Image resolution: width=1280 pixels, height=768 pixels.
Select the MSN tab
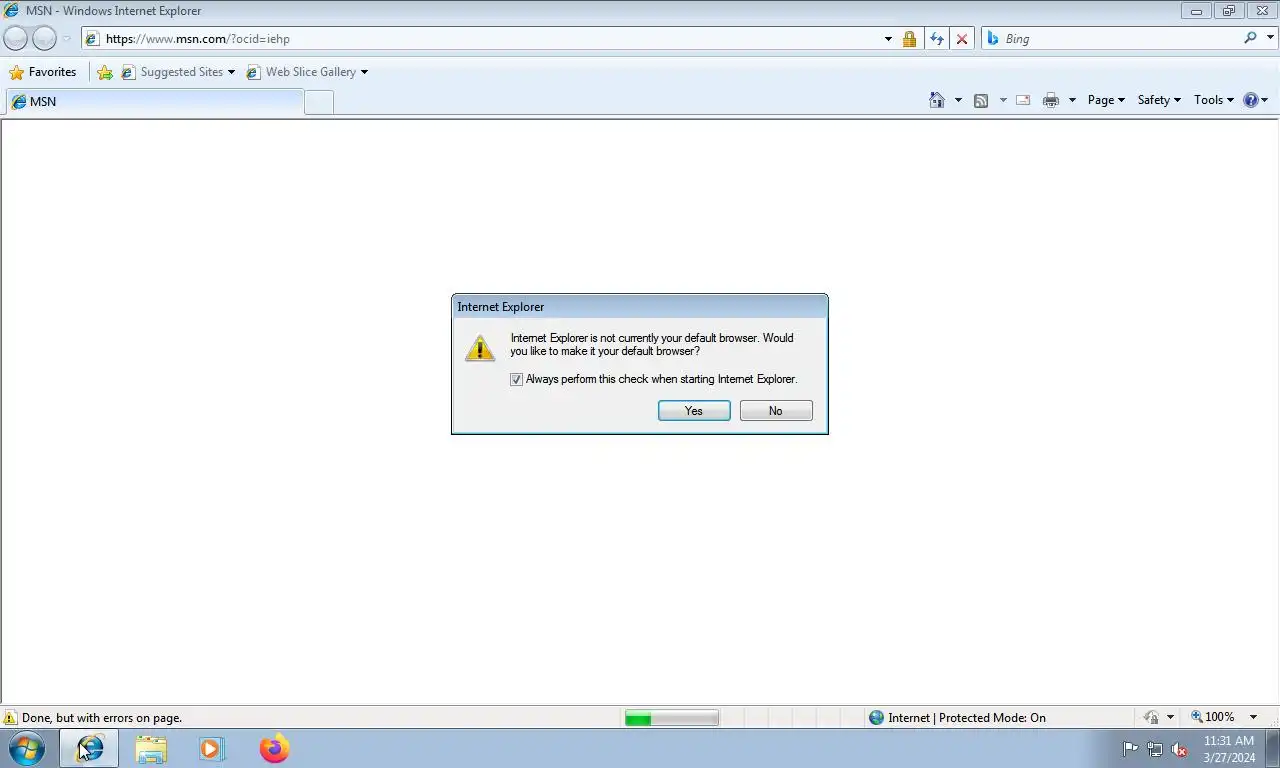pyautogui.click(x=155, y=102)
